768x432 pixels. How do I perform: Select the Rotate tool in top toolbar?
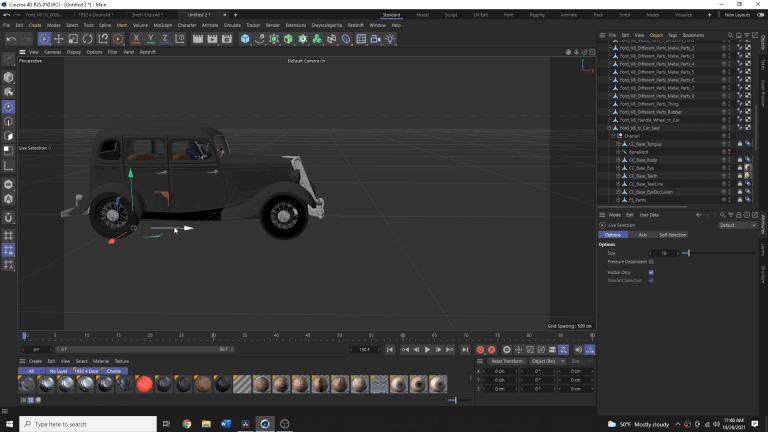pyautogui.click(x=88, y=39)
